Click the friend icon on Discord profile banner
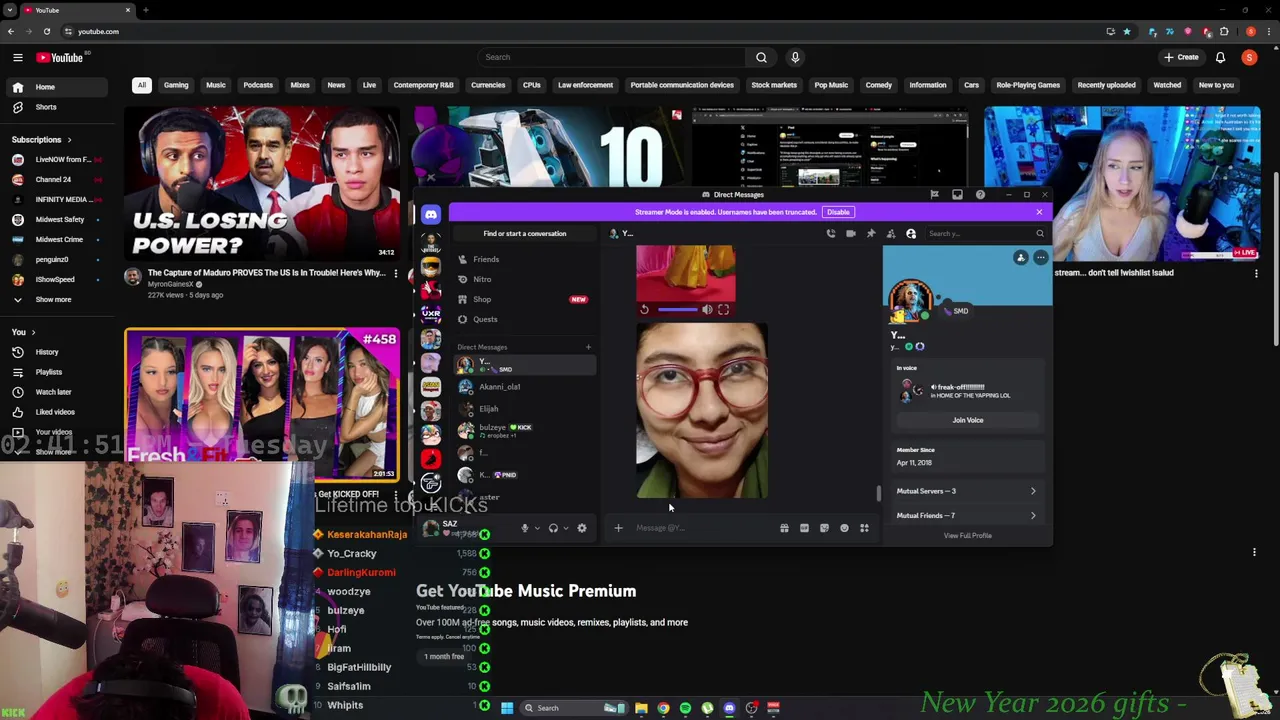 click(1021, 258)
